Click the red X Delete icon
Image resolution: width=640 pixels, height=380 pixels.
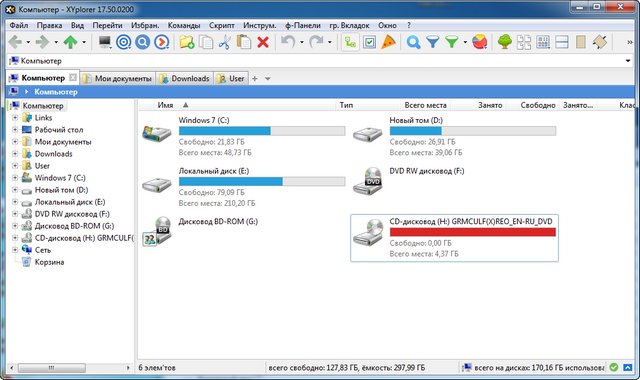coord(263,42)
